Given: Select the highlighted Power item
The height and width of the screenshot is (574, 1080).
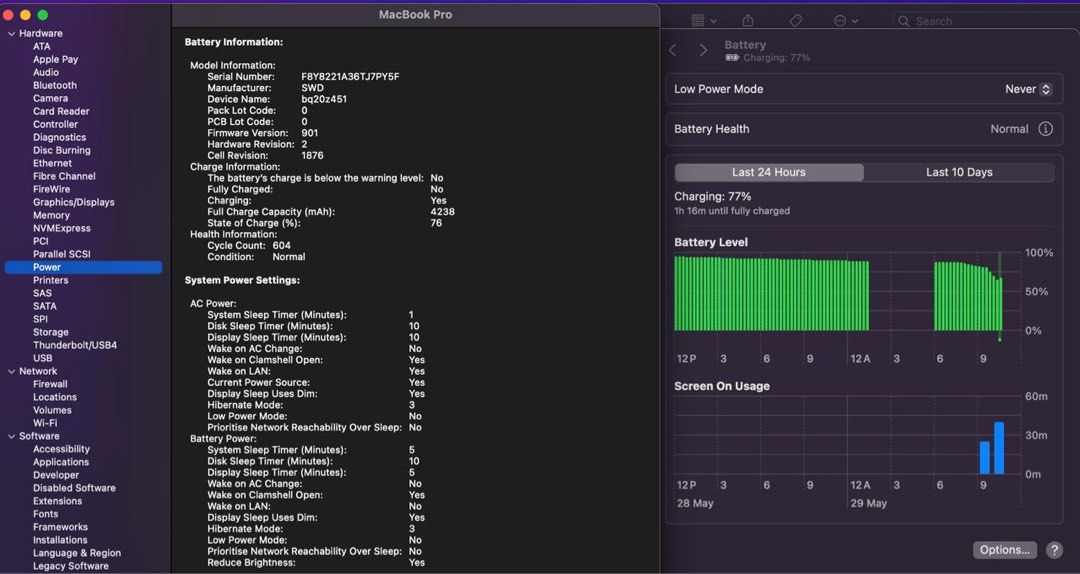Looking at the screenshot, I should (x=83, y=267).
